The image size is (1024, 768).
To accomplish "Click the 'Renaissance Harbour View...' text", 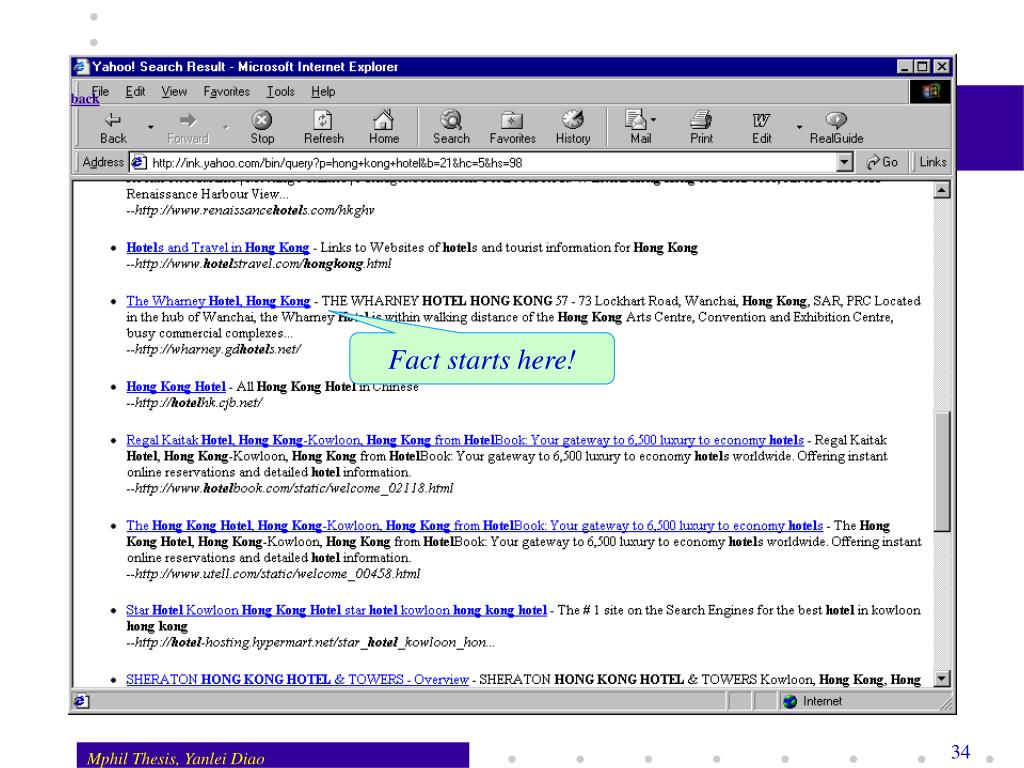I will click(x=207, y=194).
